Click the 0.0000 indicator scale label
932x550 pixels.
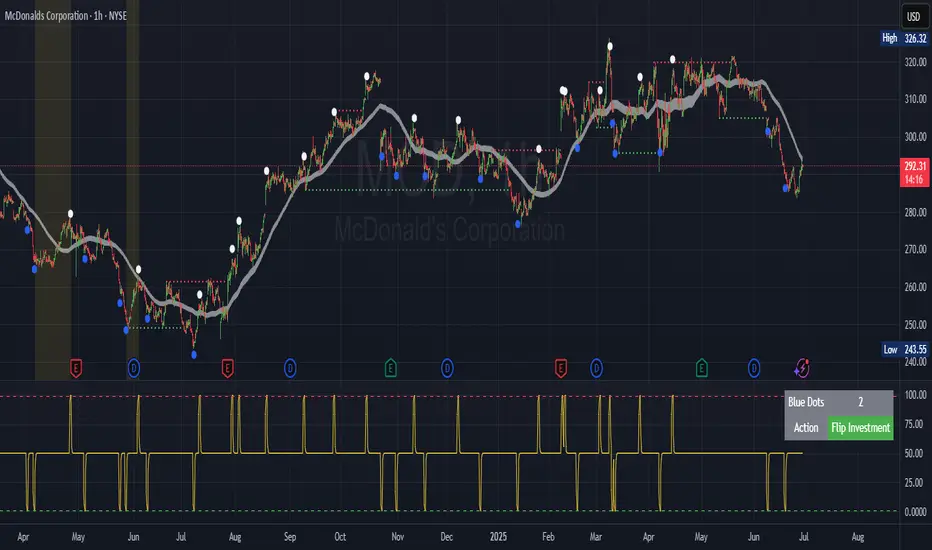915,511
